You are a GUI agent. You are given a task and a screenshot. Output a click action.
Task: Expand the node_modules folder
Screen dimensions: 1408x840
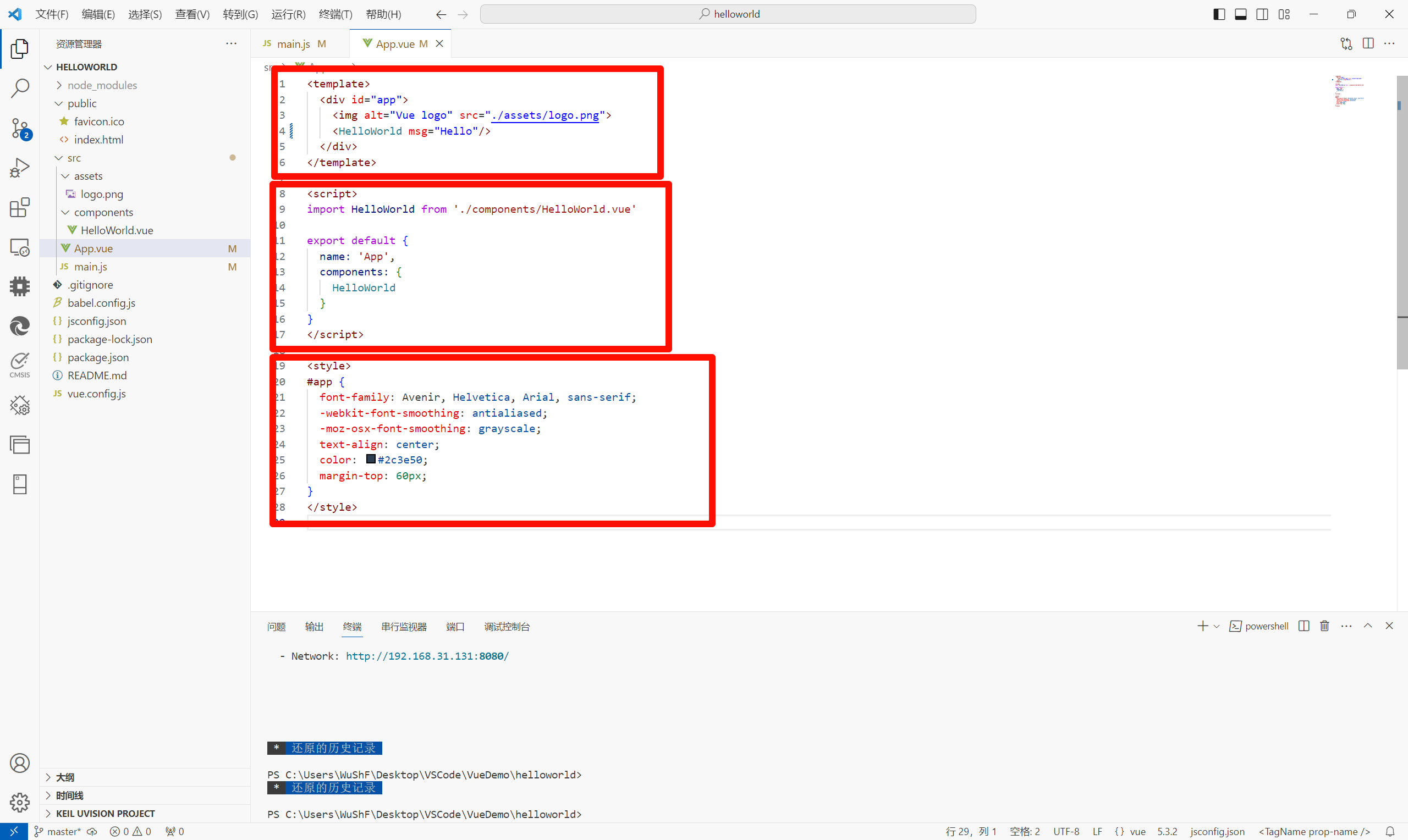[x=102, y=85]
